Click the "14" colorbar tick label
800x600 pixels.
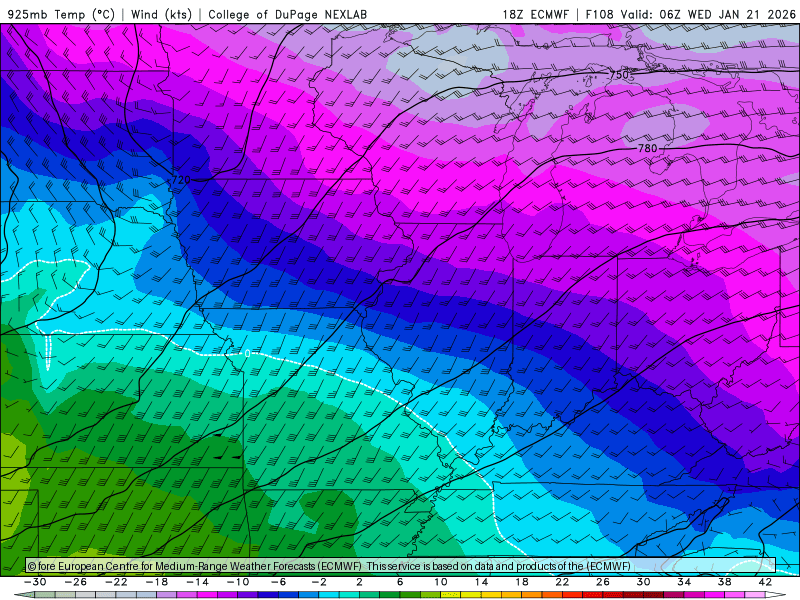(x=481, y=582)
